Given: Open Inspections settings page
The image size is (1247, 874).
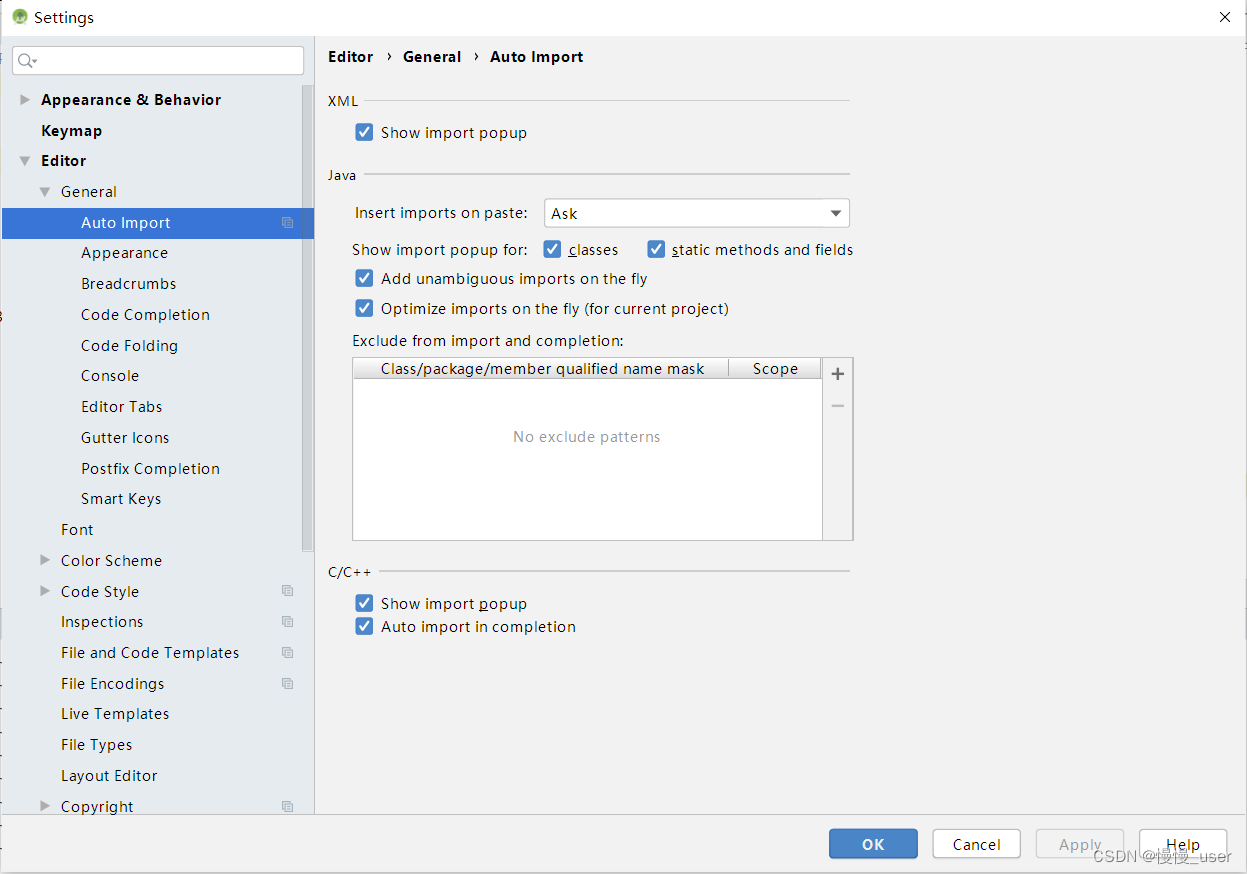Looking at the screenshot, I should click(x=102, y=622).
